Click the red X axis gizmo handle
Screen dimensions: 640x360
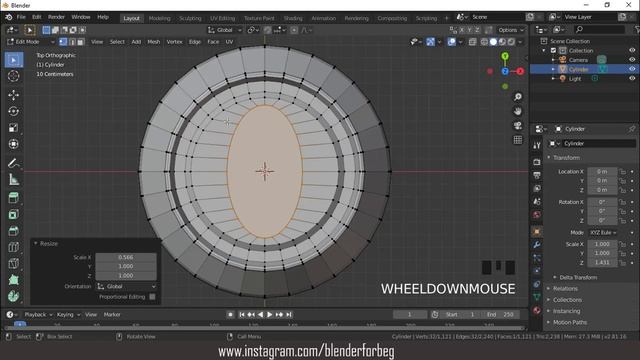[520, 71]
